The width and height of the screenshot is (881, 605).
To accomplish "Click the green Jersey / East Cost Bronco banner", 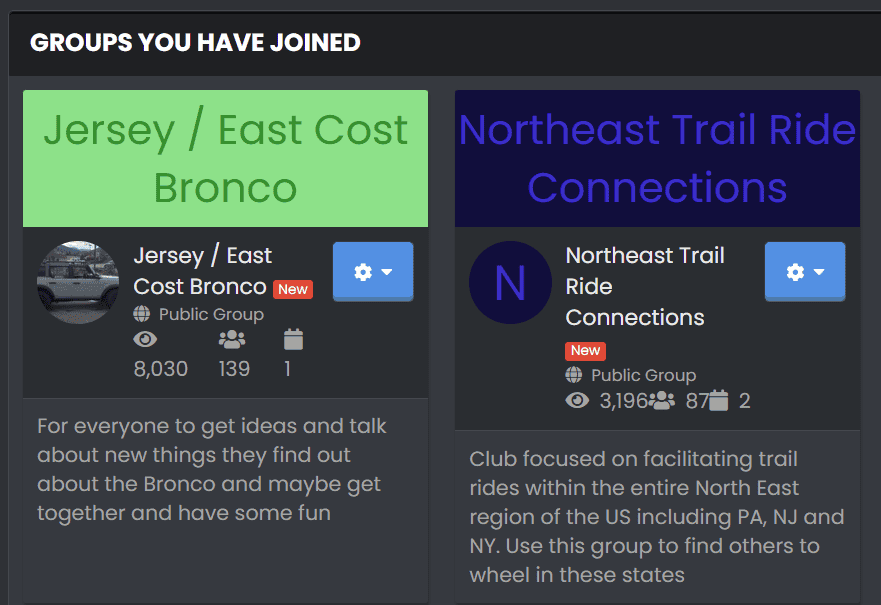I will pos(225,158).
